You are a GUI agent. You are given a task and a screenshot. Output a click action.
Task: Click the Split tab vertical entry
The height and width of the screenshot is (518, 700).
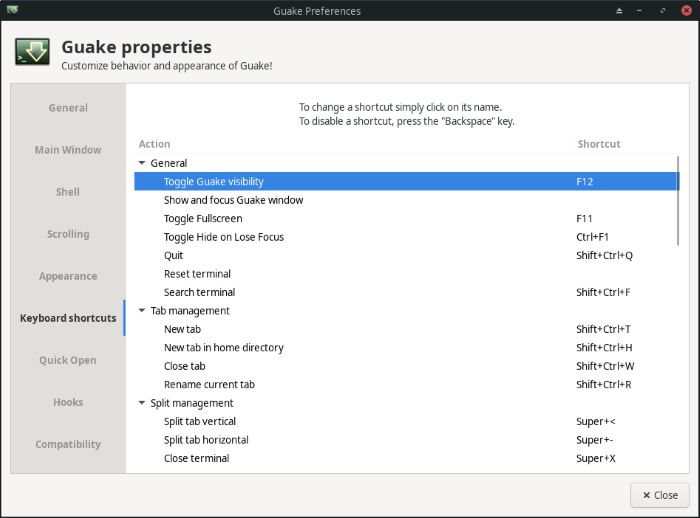[x=200, y=422]
